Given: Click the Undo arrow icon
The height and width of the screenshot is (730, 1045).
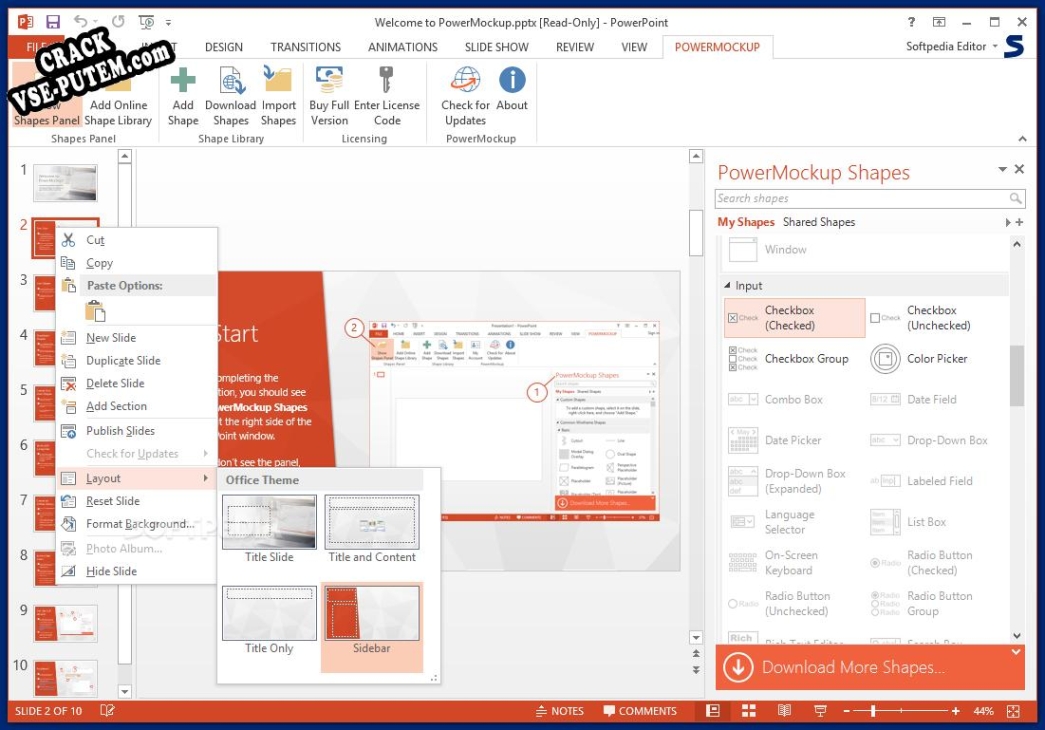Looking at the screenshot, I should pos(80,21).
